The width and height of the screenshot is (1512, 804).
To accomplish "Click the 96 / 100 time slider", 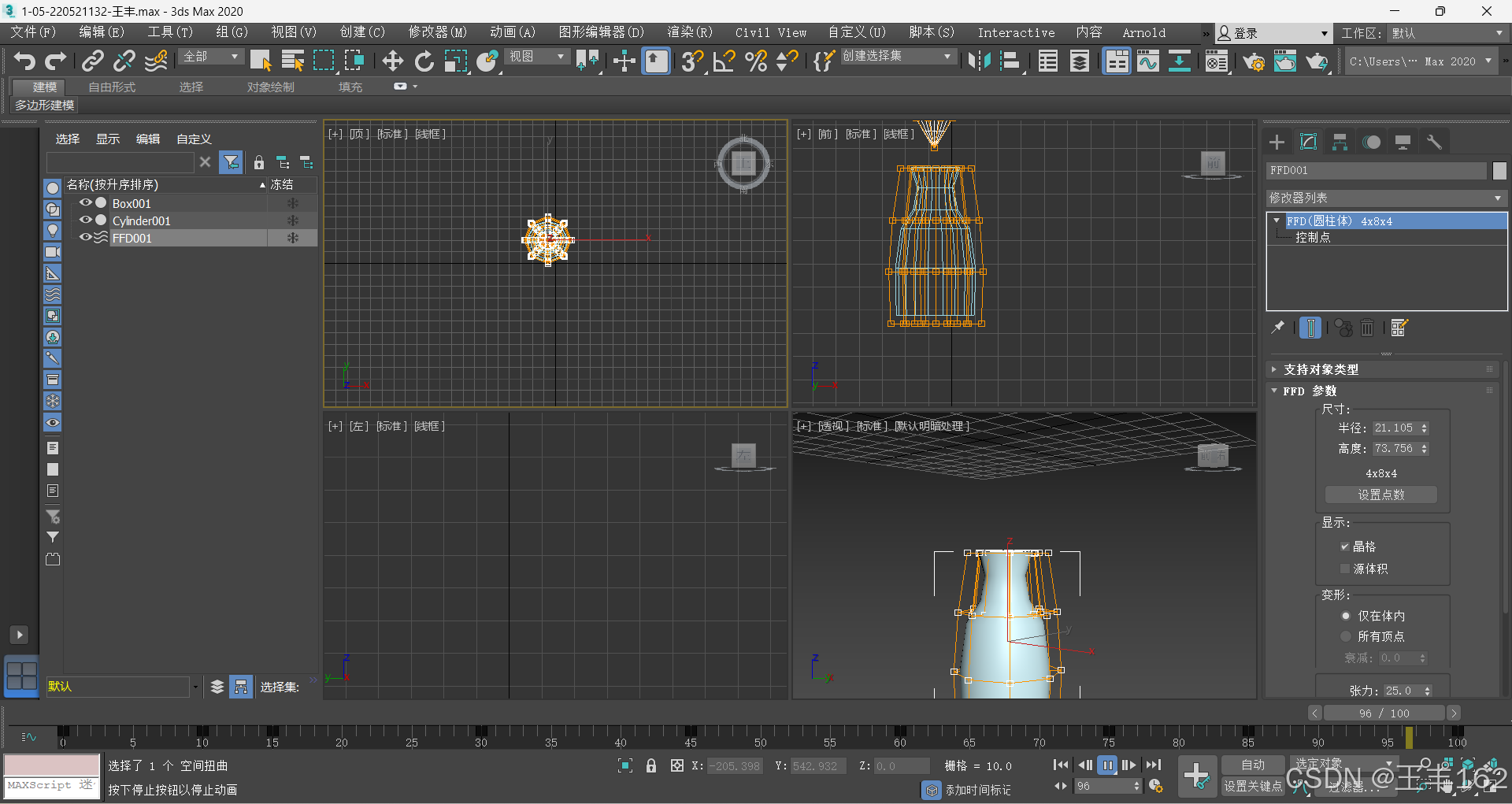I will (x=1384, y=713).
